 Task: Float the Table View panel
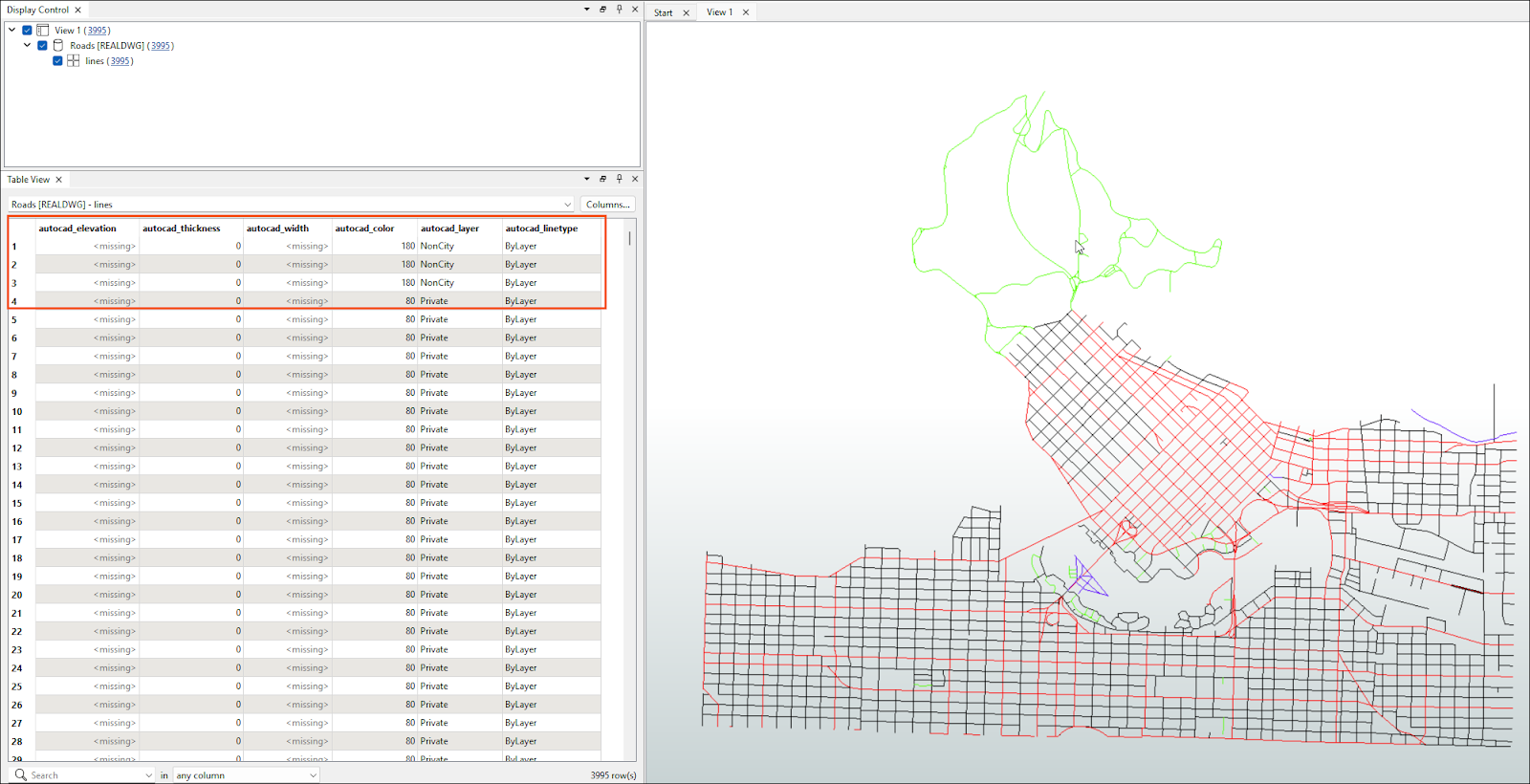[x=603, y=179]
